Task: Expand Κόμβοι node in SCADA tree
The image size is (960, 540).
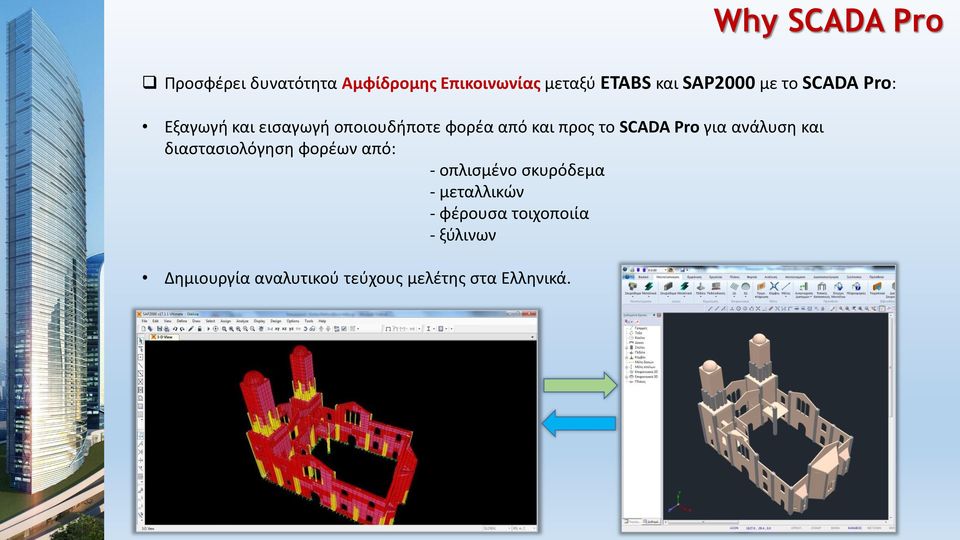Action: tap(626, 358)
